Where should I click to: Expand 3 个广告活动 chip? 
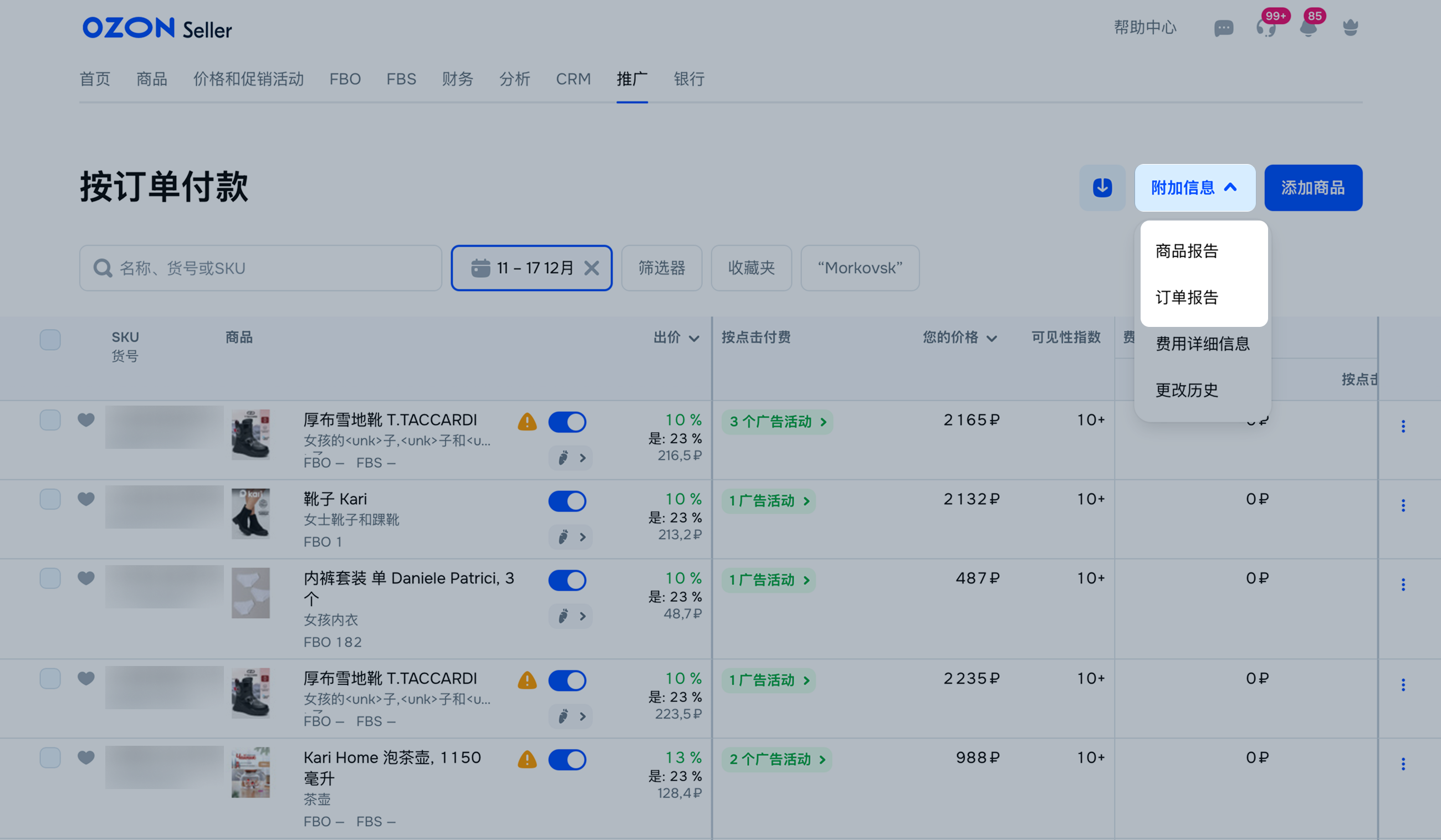pyautogui.click(x=776, y=422)
